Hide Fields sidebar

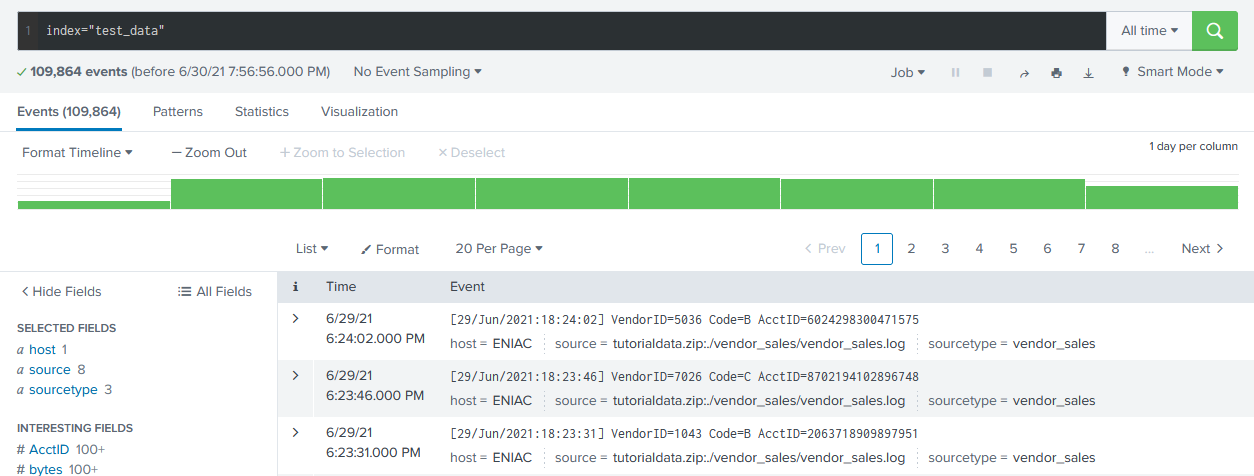tap(61, 292)
